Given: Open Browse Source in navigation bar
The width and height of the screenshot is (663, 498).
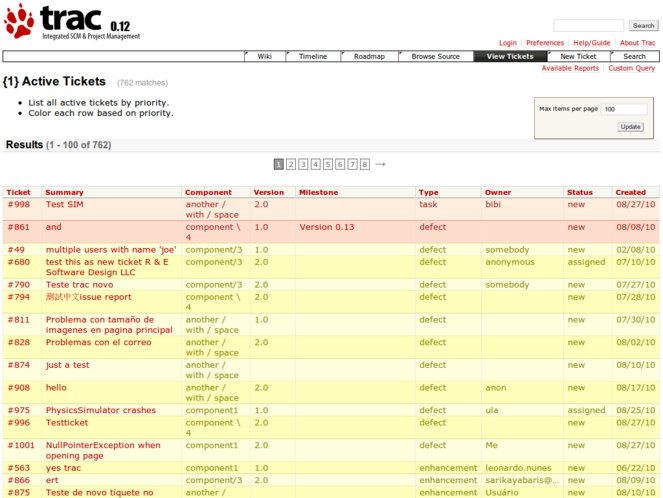Looking at the screenshot, I should tap(436, 57).
